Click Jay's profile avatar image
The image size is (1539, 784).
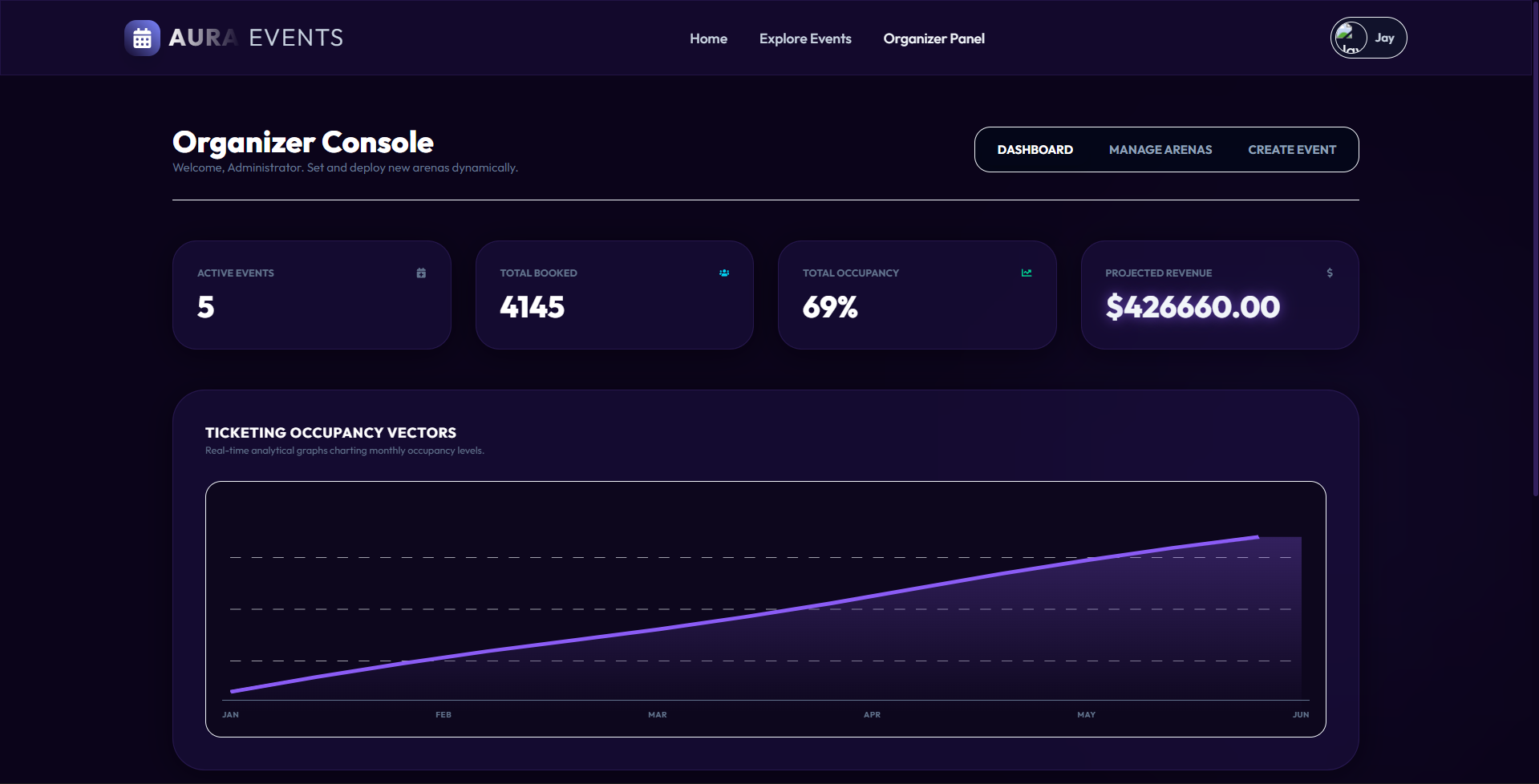(x=1351, y=38)
